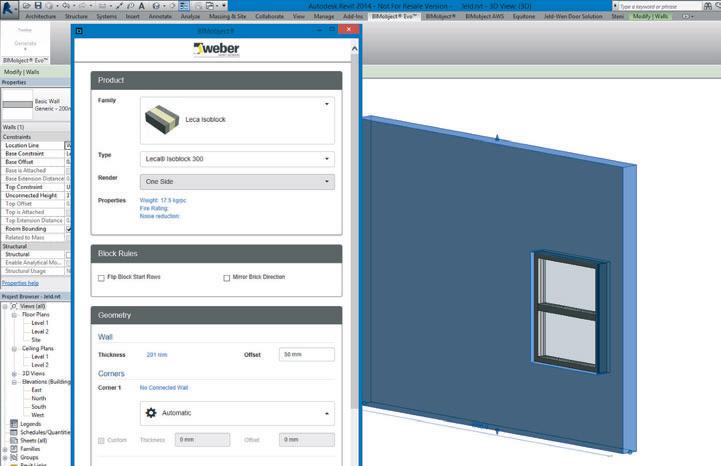This screenshot has width=721, height=466.
Task: Click the Families icon in Project Browser
Action: click(x=14, y=449)
